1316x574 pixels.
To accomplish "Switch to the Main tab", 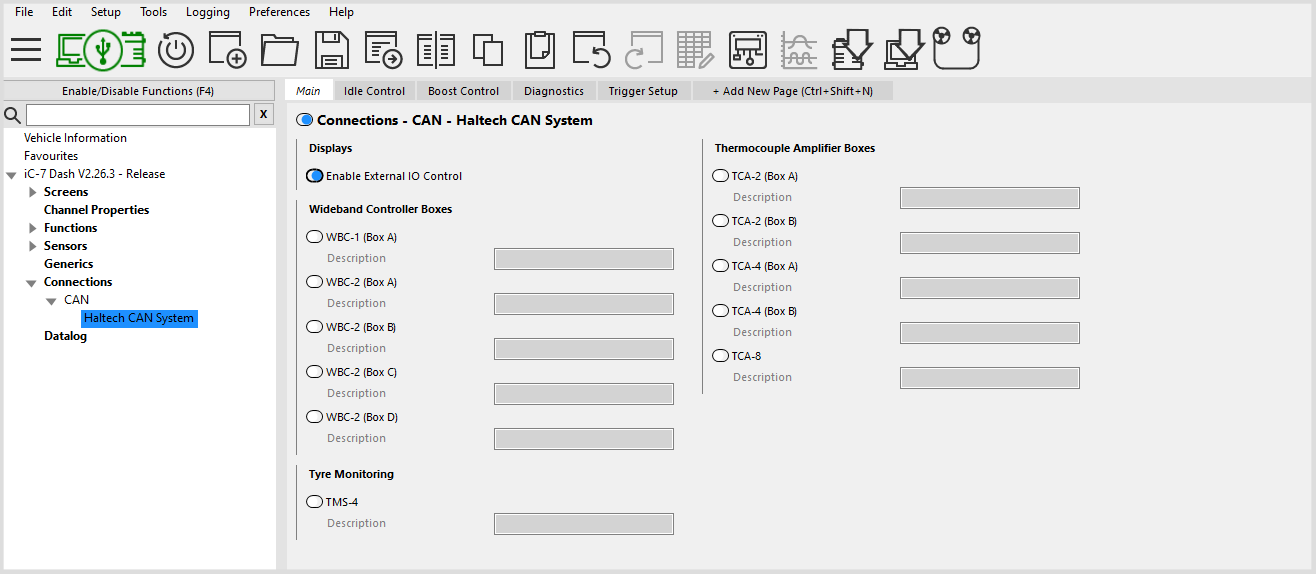I will point(308,91).
